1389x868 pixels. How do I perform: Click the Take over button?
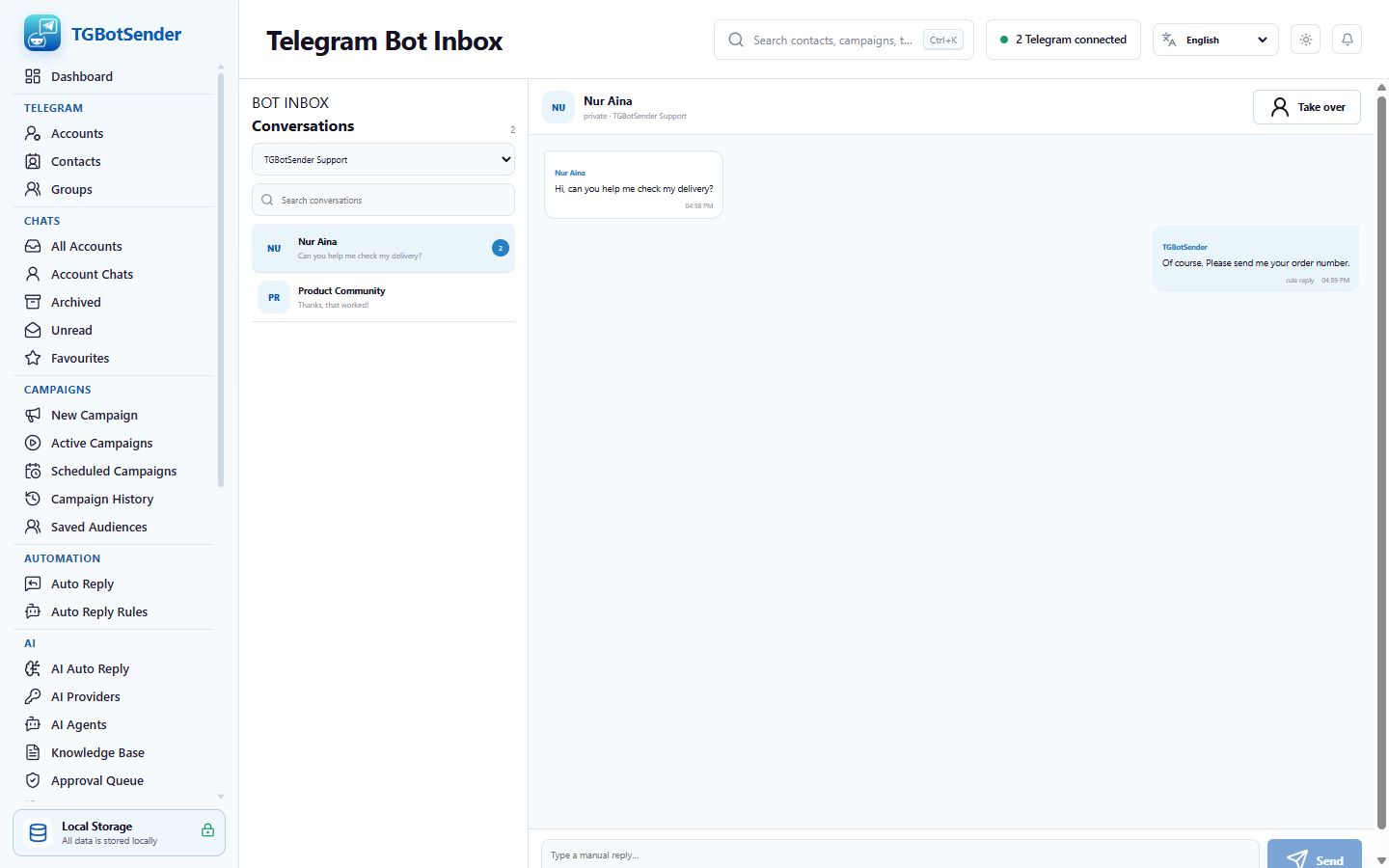(x=1307, y=107)
